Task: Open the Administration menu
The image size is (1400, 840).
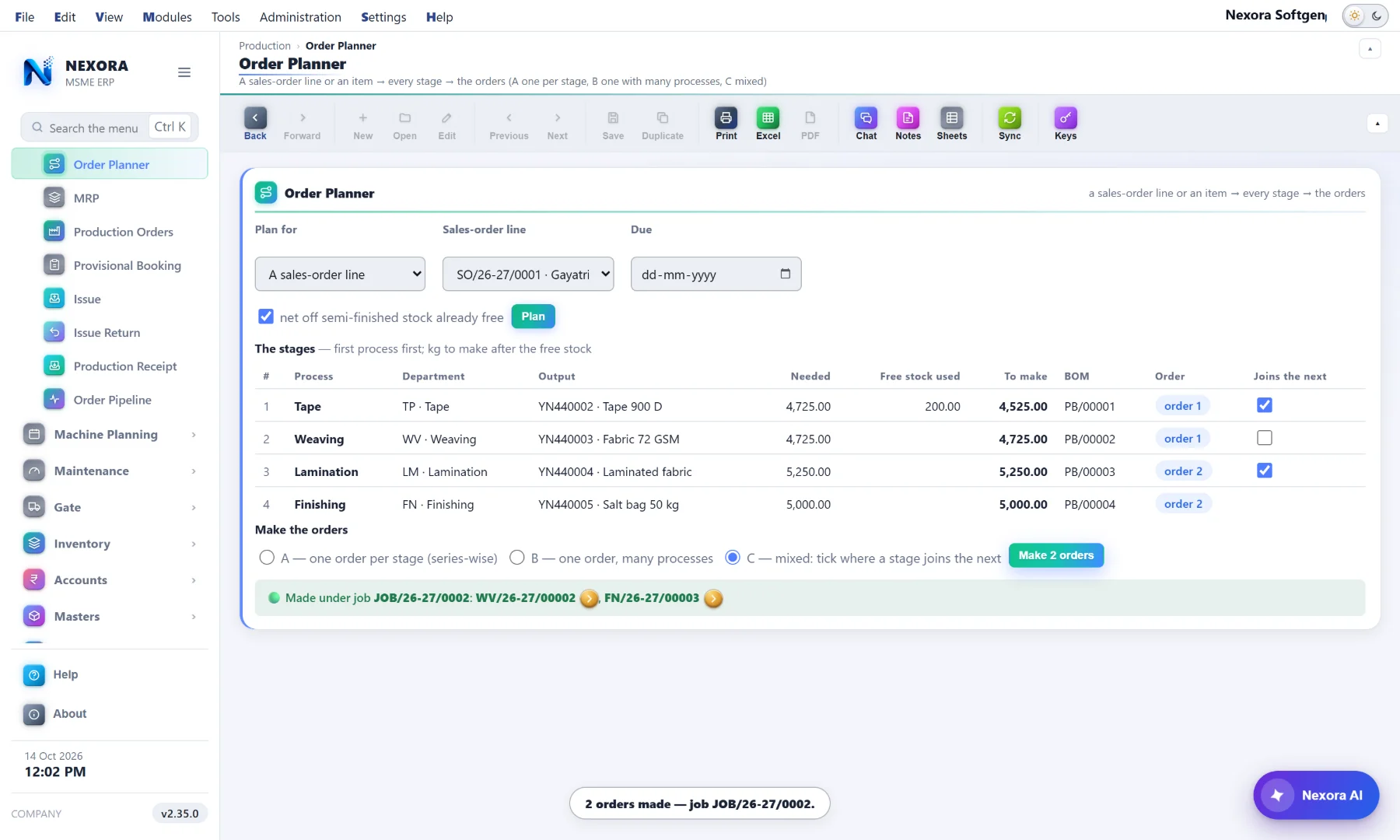Action: (x=300, y=16)
